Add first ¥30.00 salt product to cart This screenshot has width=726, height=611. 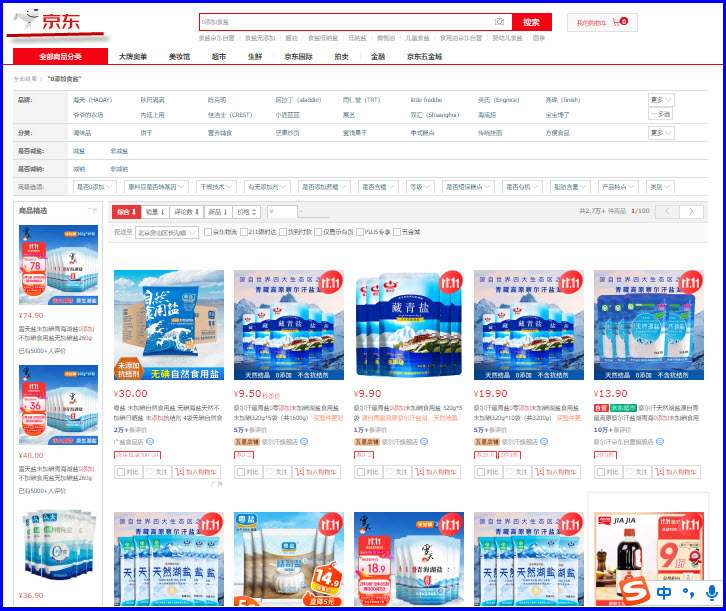coord(196,472)
